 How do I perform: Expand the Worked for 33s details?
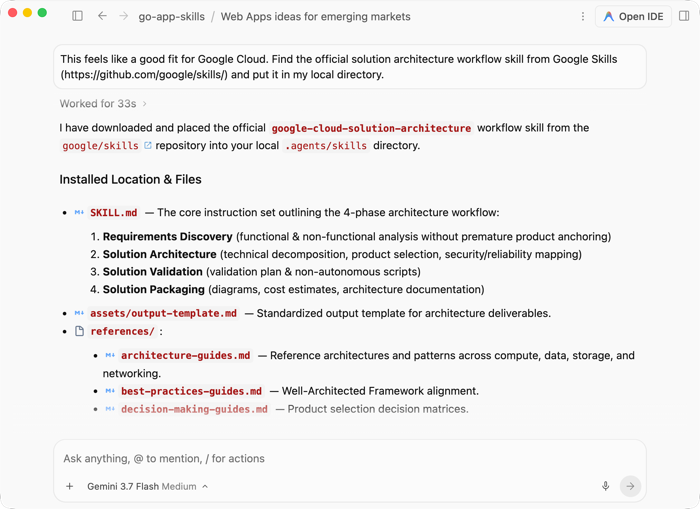point(103,104)
